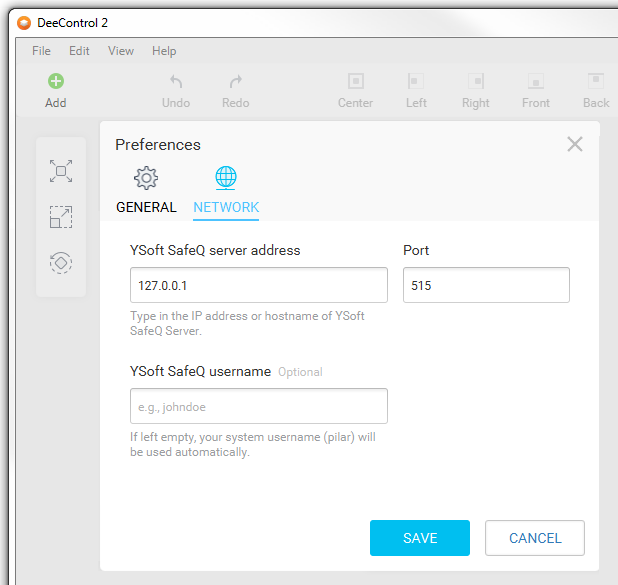Click the SAVE button
618x585 pixels.
tap(419, 538)
